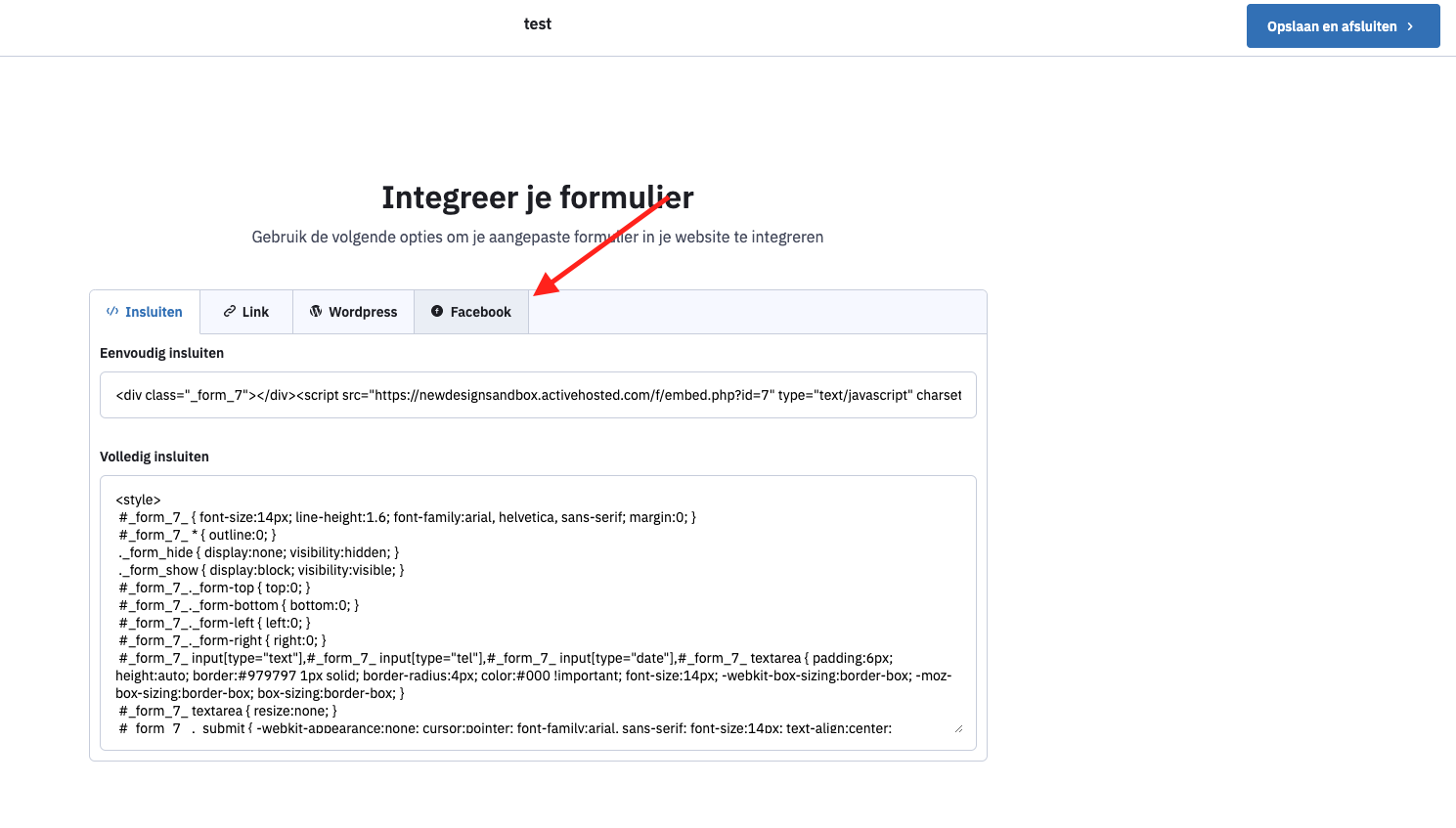
Task: Click the Eenvoudig insluiten code field
Action: click(538, 395)
